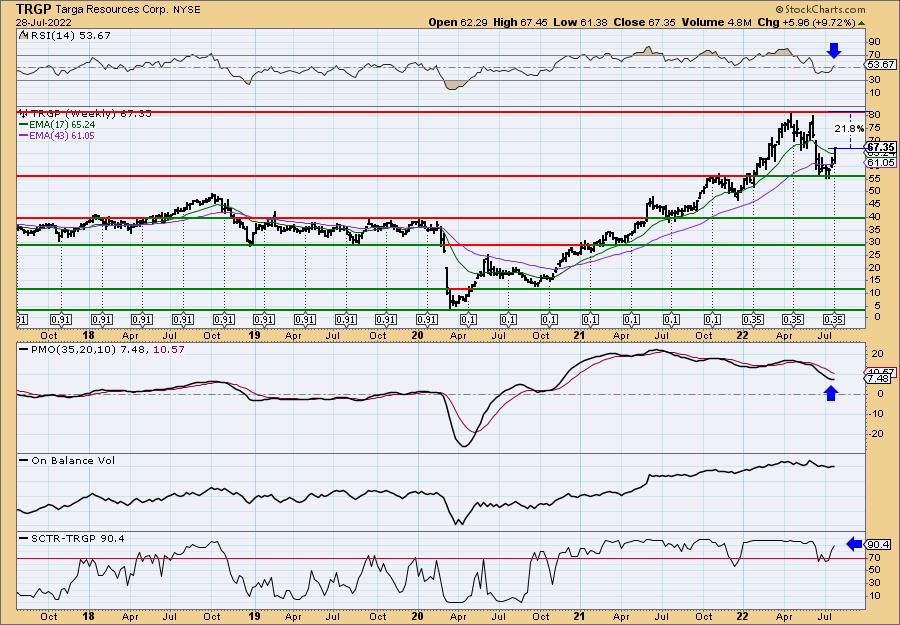Click the Close 67.35 header value
Viewport: 900px width, 625px height.
click(643, 22)
